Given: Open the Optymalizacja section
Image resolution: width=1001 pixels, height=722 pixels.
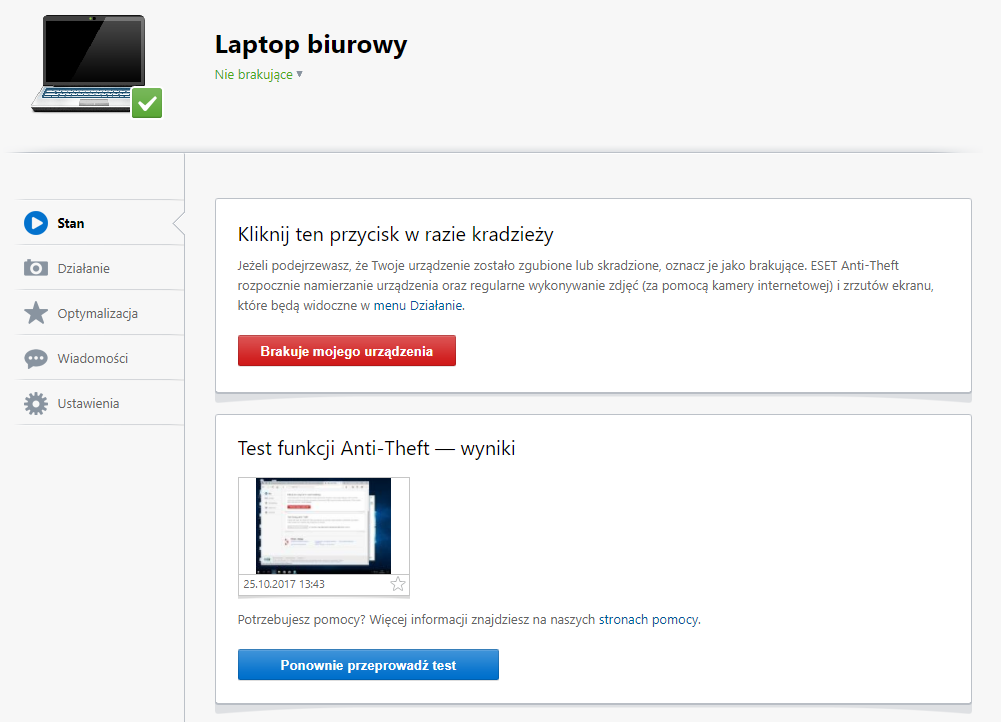Looking at the screenshot, I should pyautogui.click(x=100, y=313).
